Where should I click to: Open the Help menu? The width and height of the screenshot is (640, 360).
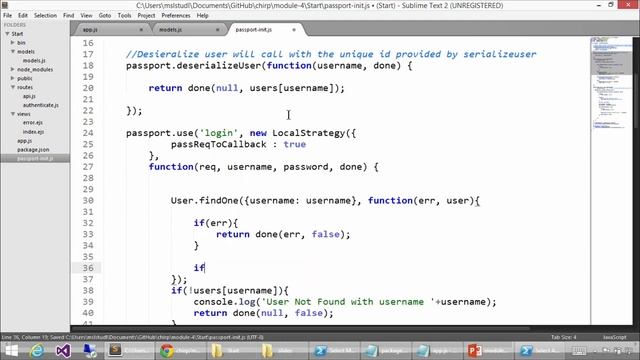click(x=202, y=16)
